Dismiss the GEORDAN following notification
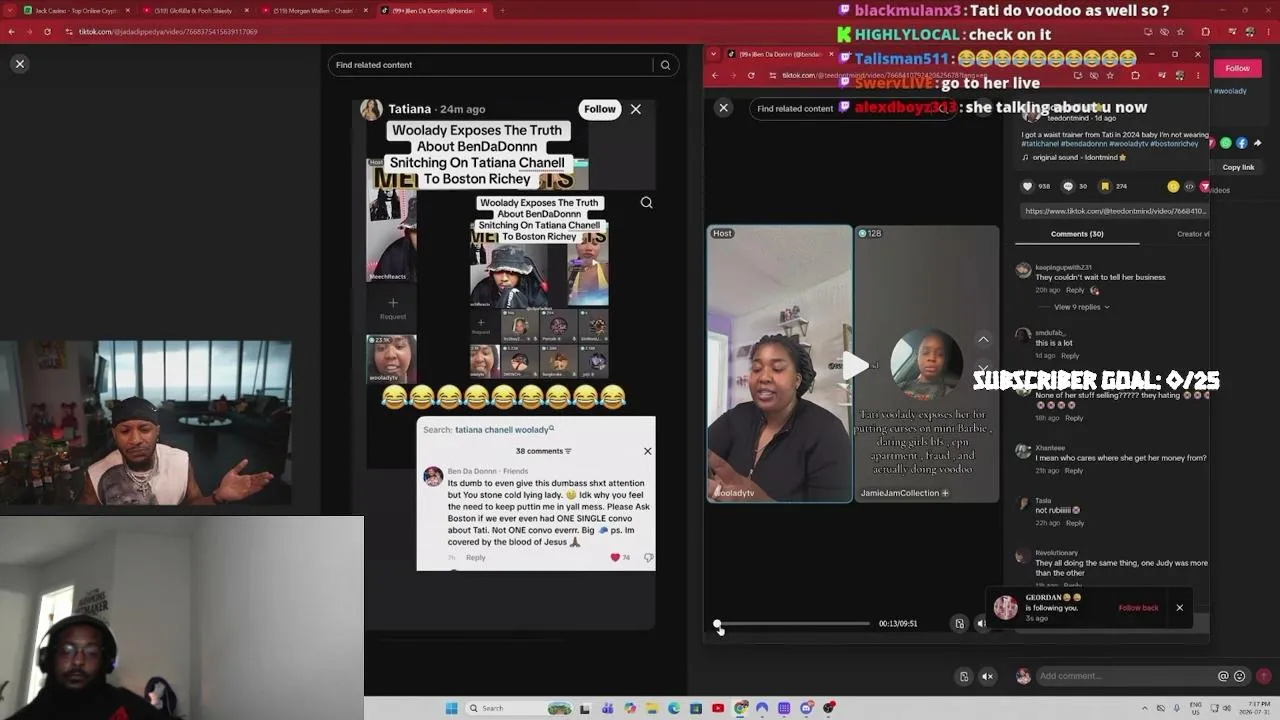1280x720 pixels. [1180, 608]
